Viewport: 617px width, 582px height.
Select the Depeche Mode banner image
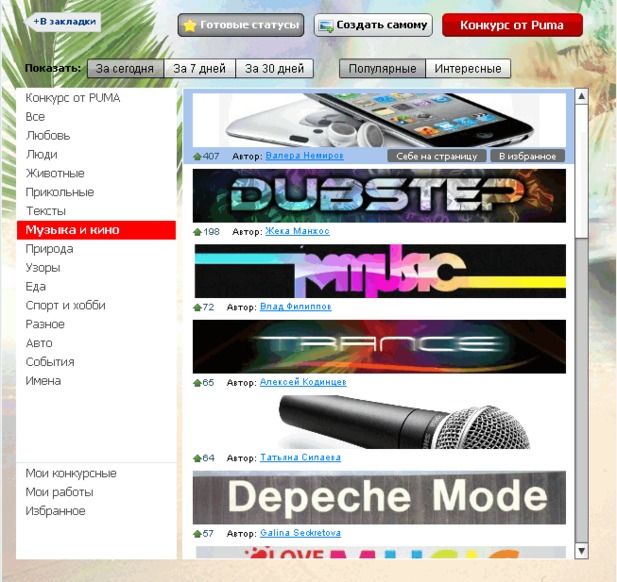[x=379, y=498]
